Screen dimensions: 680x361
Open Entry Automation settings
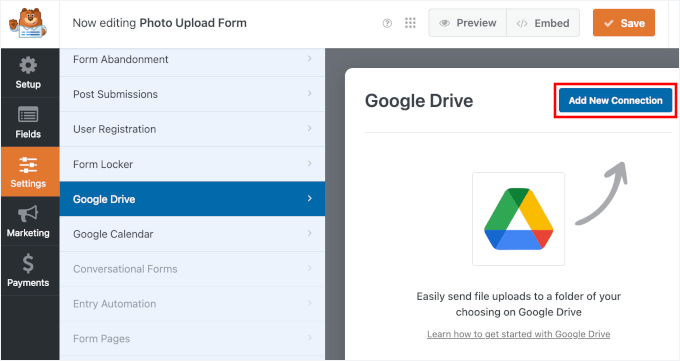click(192, 304)
